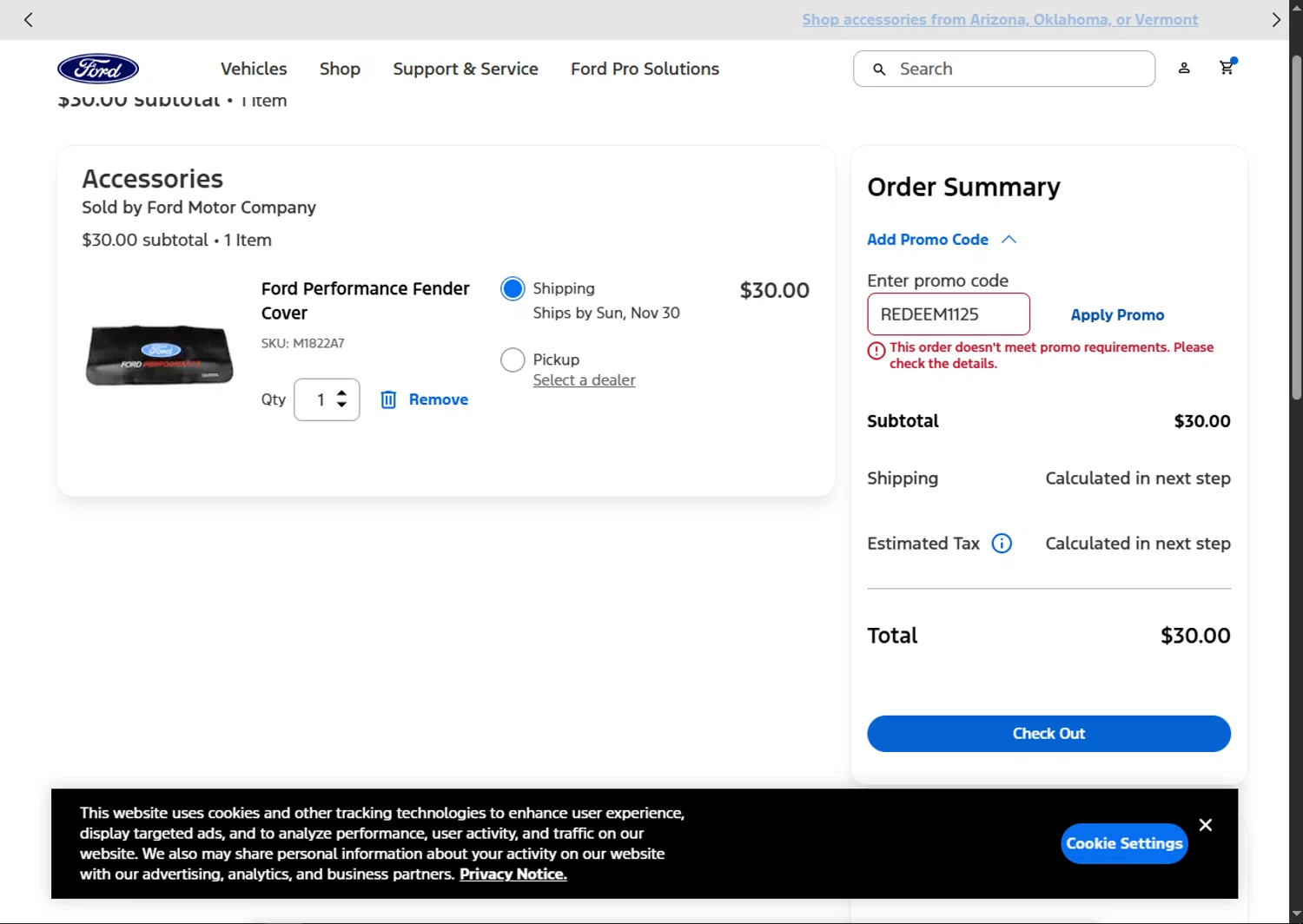Increase quantity with the stepper up arrow

(342, 393)
